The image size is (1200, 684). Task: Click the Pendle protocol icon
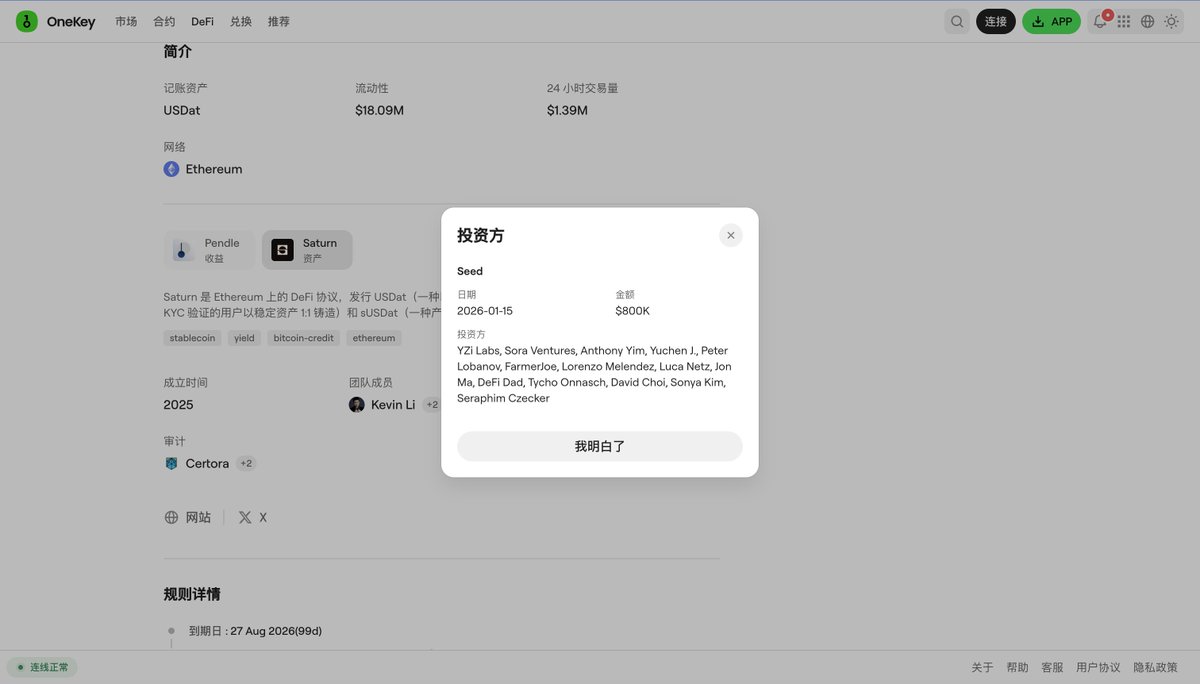pos(181,250)
